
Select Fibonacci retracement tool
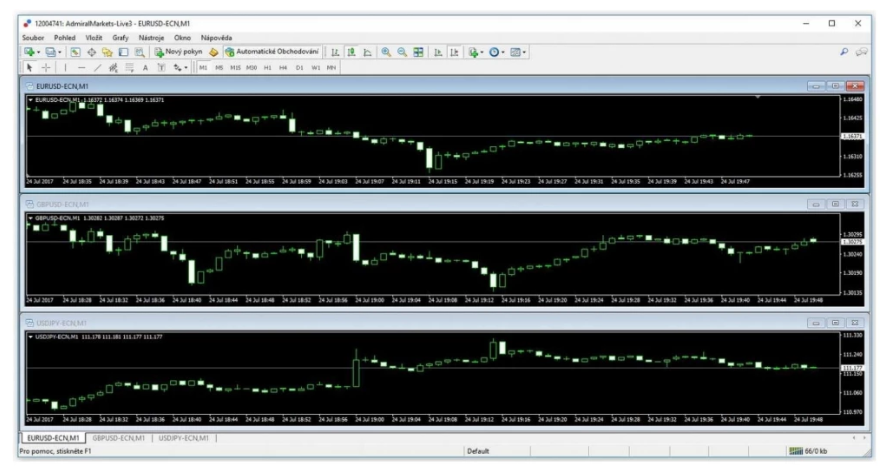click(x=129, y=67)
